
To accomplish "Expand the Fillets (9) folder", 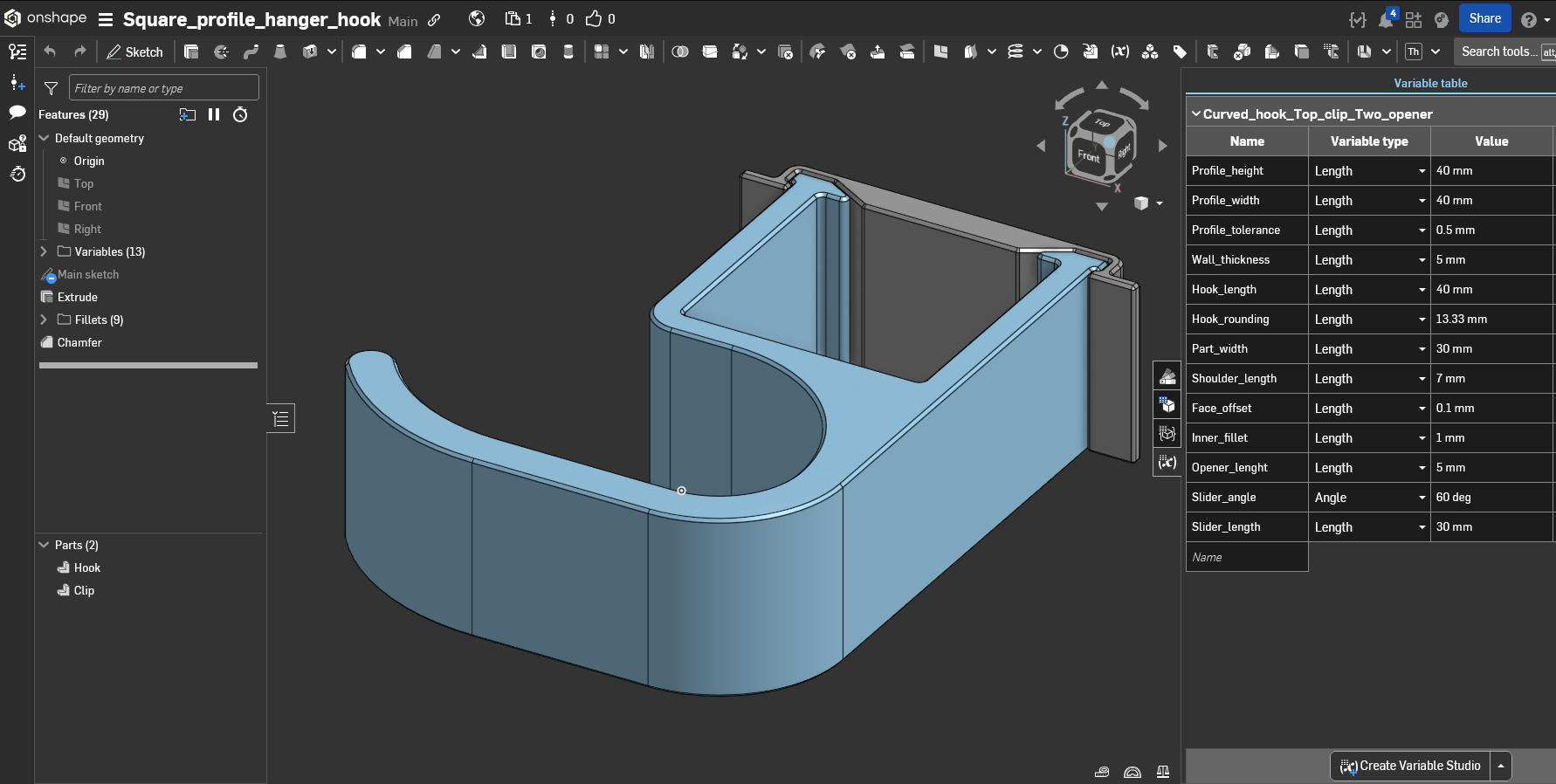I will (44, 320).
